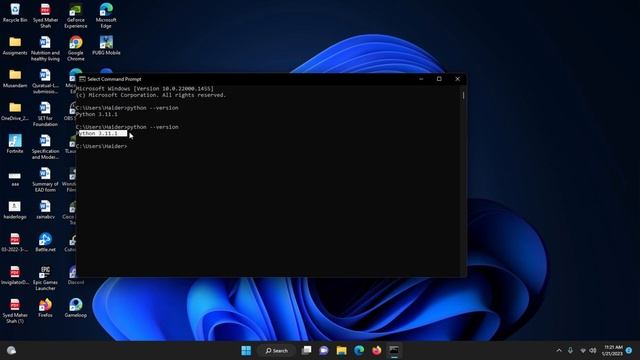Launch Epic Games Launcher shortcut
640x360 pixels.
[x=45, y=278]
